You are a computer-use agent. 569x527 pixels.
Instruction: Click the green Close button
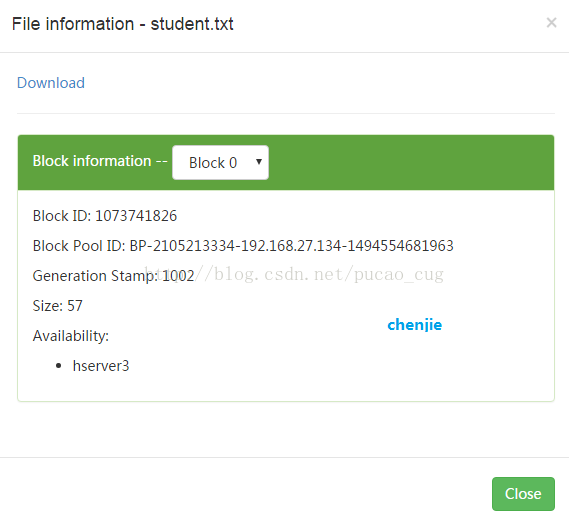tap(523, 494)
